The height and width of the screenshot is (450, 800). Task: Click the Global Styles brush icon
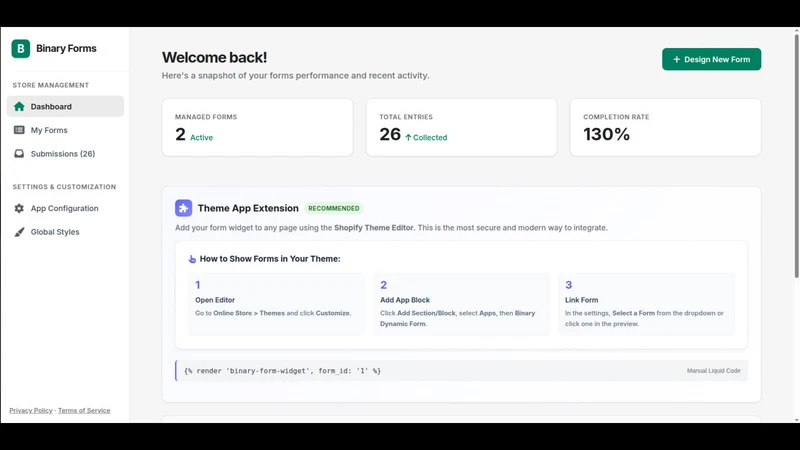[19, 232]
